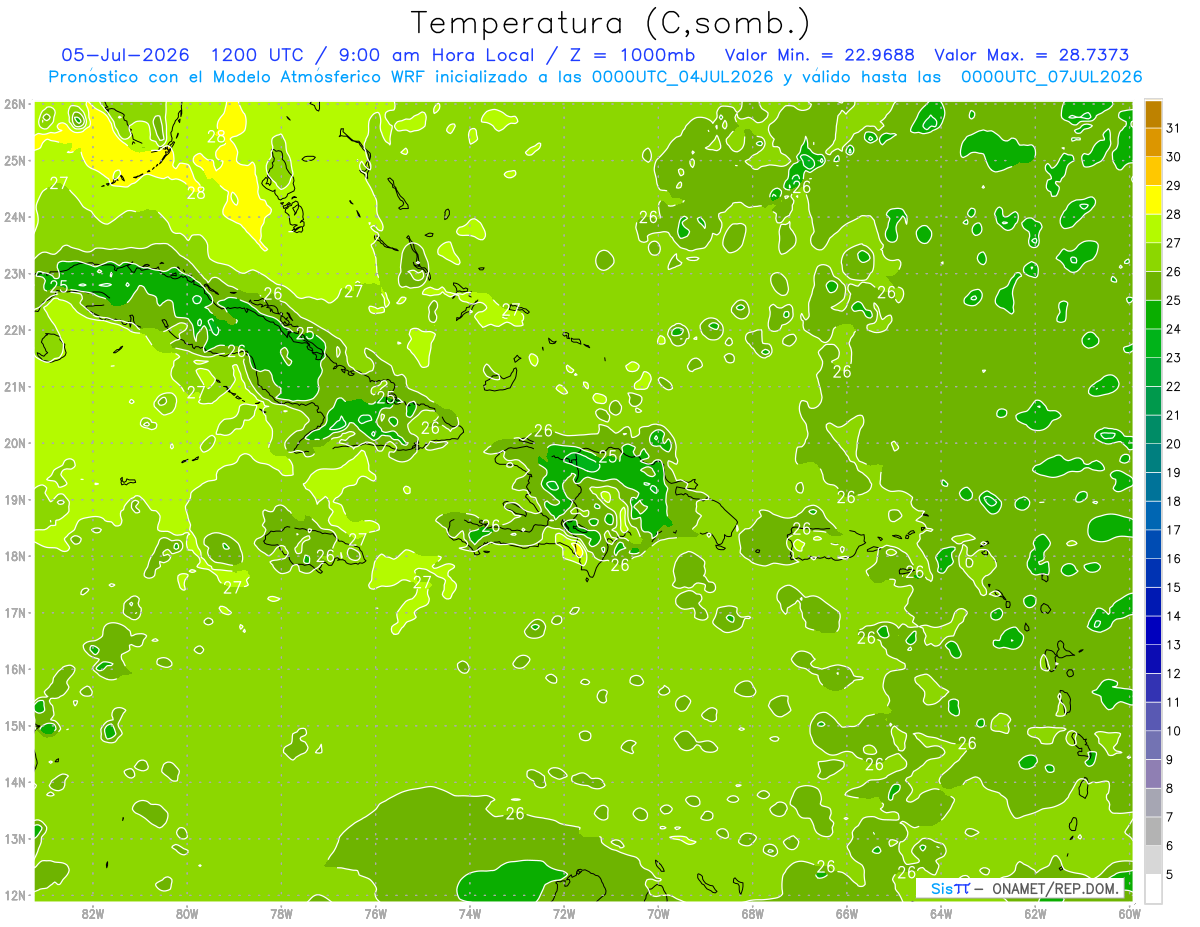Click purple legend band between 8 and 9
This screenshot has width=1200, height=927.
(x=1154, y=774)
